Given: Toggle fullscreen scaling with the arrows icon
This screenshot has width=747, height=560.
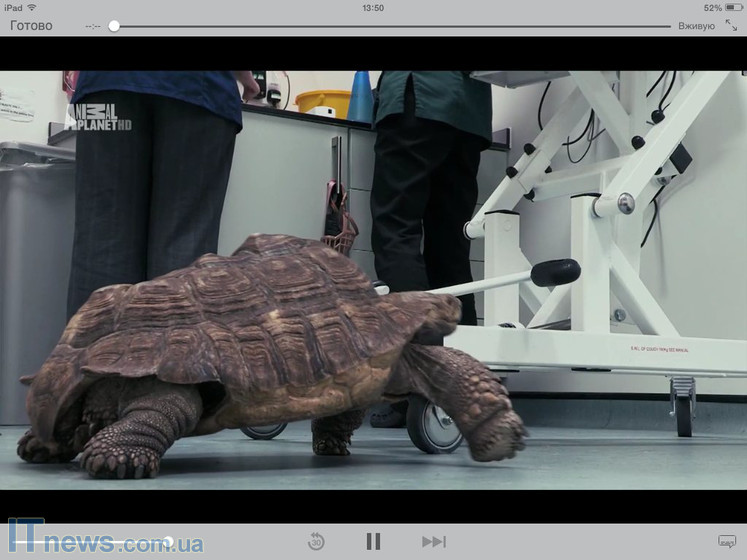Looking at the screenshot, I should pos(731,26).
